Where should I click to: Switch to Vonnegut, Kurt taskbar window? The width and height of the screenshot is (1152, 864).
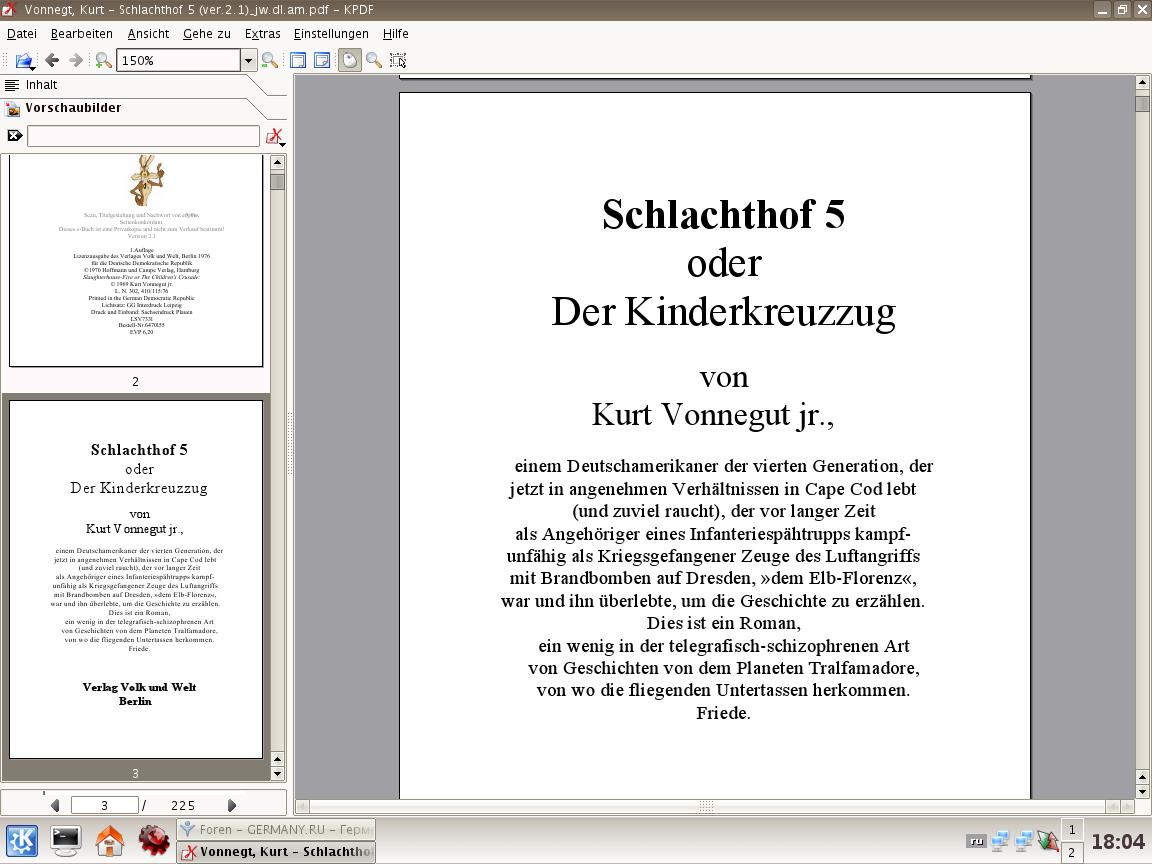point(276,852)
